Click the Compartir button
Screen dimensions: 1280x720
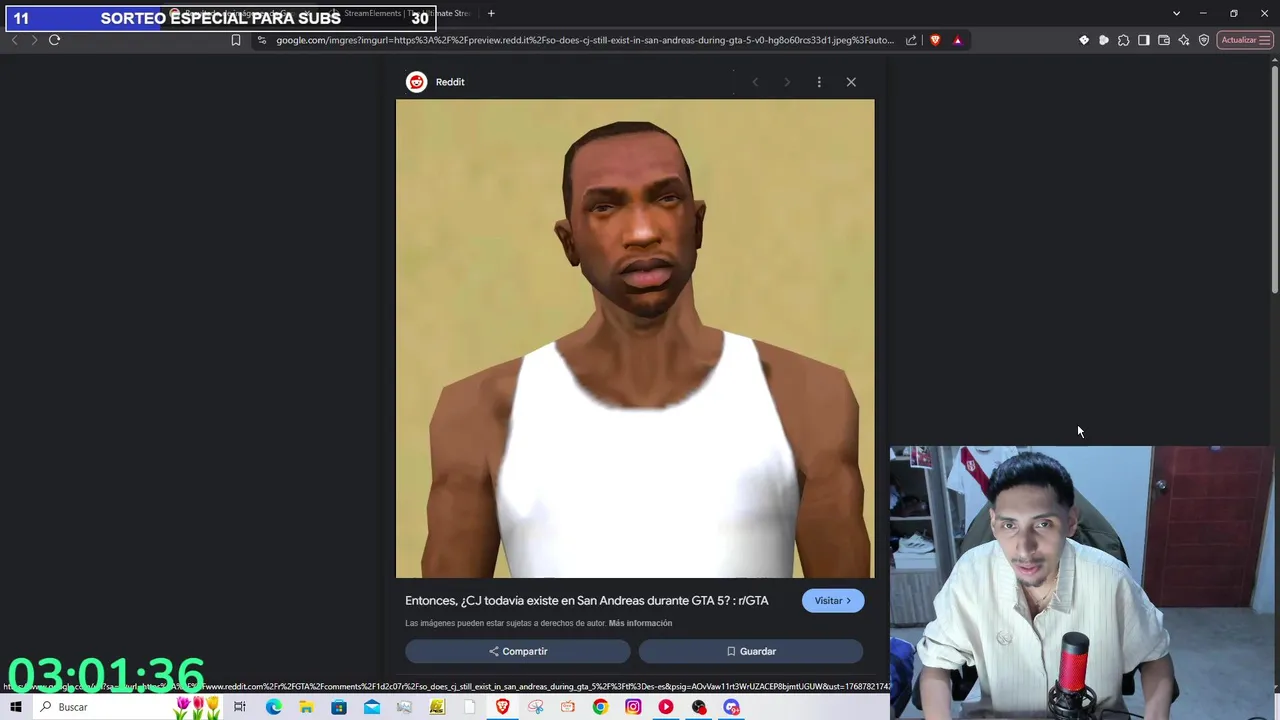518,651
